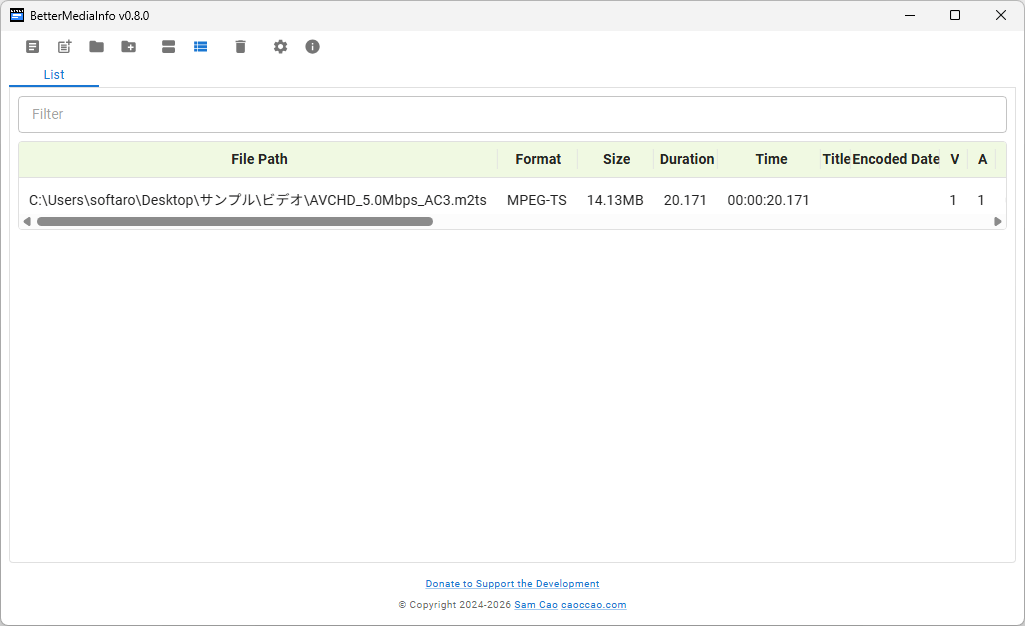Click the open folder icon
1025x626 pixels.
tap(97, 47)
